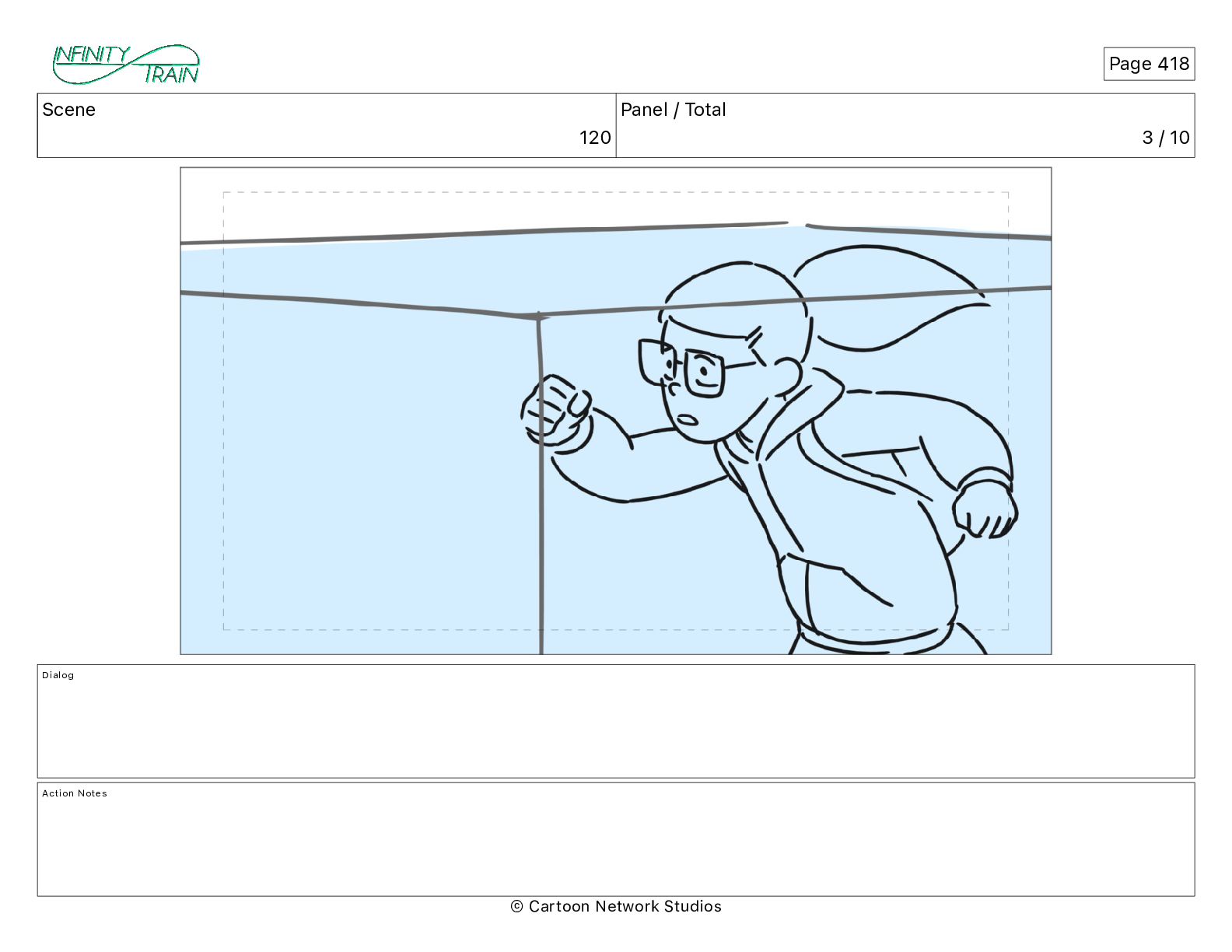1232x952 pixels.
Task: Click the Scene label text
Action: click(x=68, y=110)
